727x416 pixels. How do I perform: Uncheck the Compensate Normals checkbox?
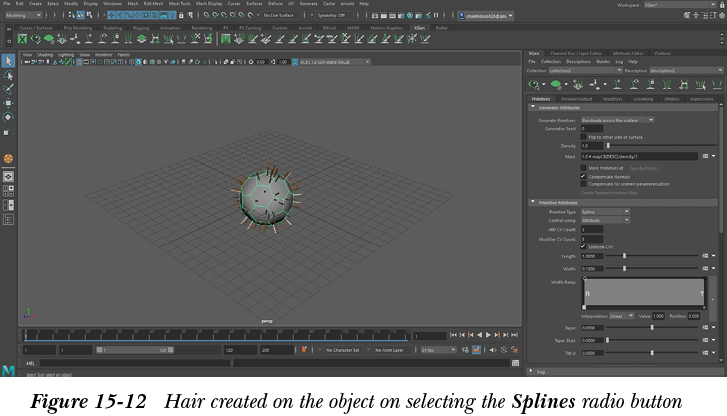click(x=584, y=176)
